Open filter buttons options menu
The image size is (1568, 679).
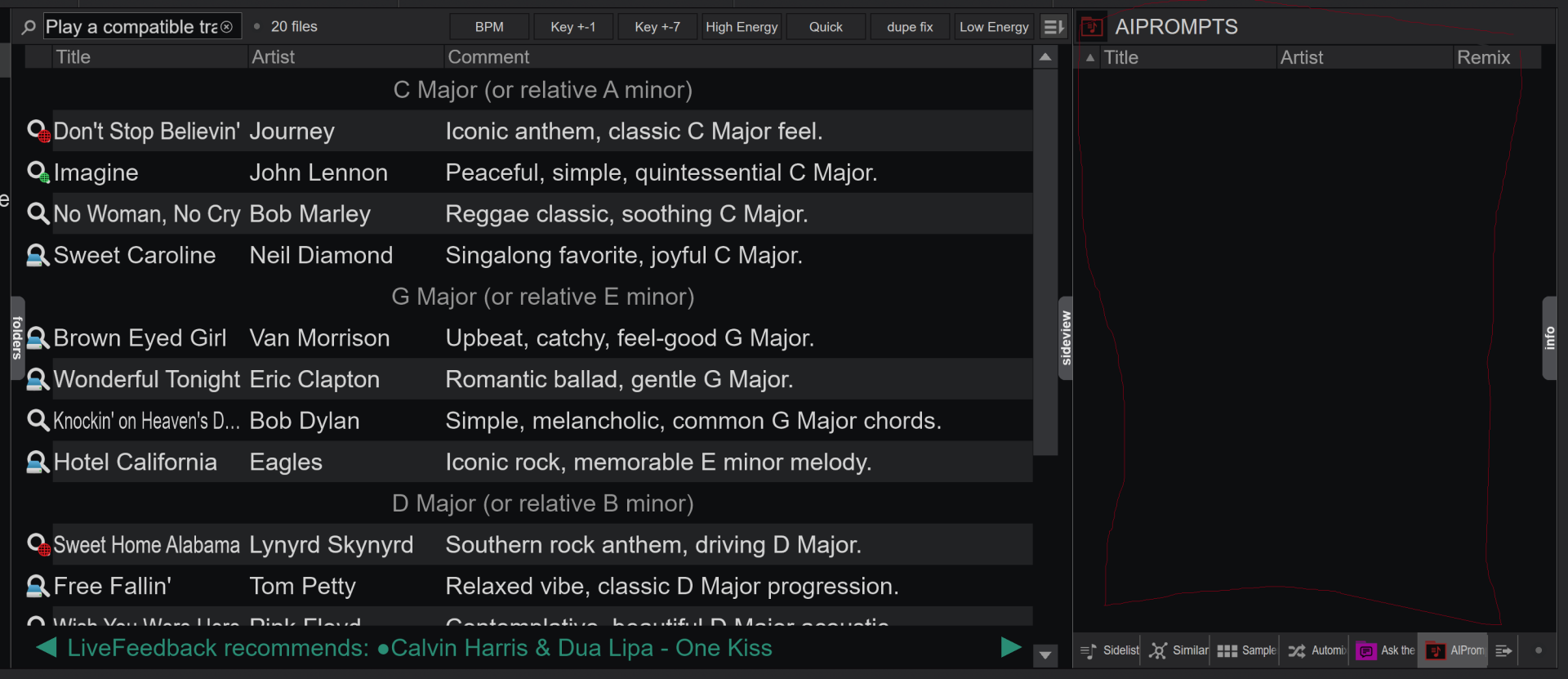coord(1054,27)
